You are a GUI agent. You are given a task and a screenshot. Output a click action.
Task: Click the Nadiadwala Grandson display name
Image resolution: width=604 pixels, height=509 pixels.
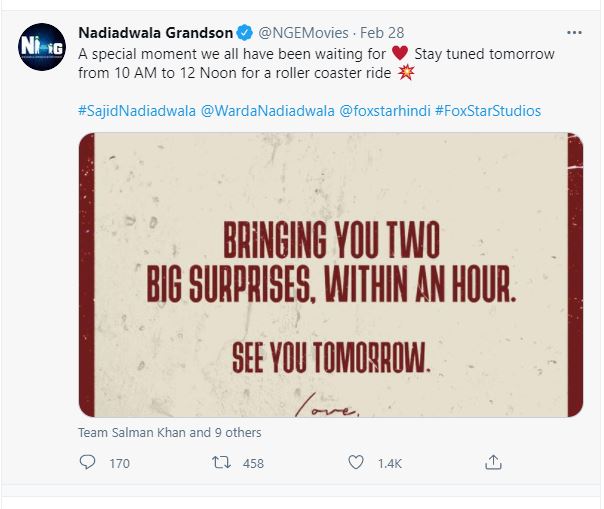[x=156, y=33]
